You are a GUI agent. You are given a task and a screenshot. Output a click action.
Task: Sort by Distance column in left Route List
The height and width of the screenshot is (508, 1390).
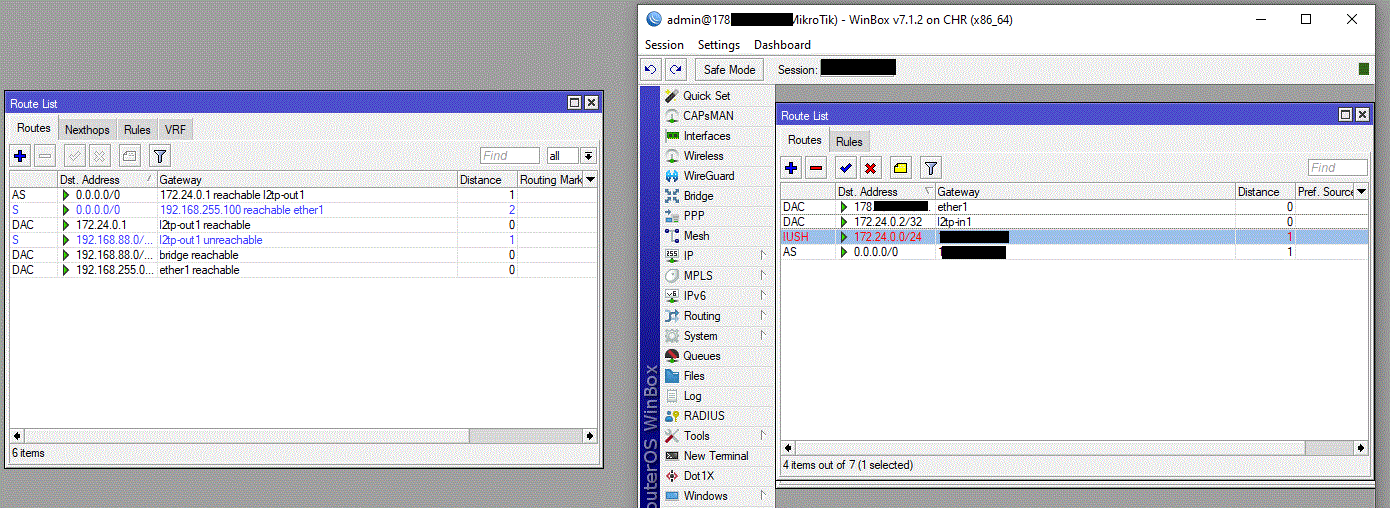click(487, 180)
